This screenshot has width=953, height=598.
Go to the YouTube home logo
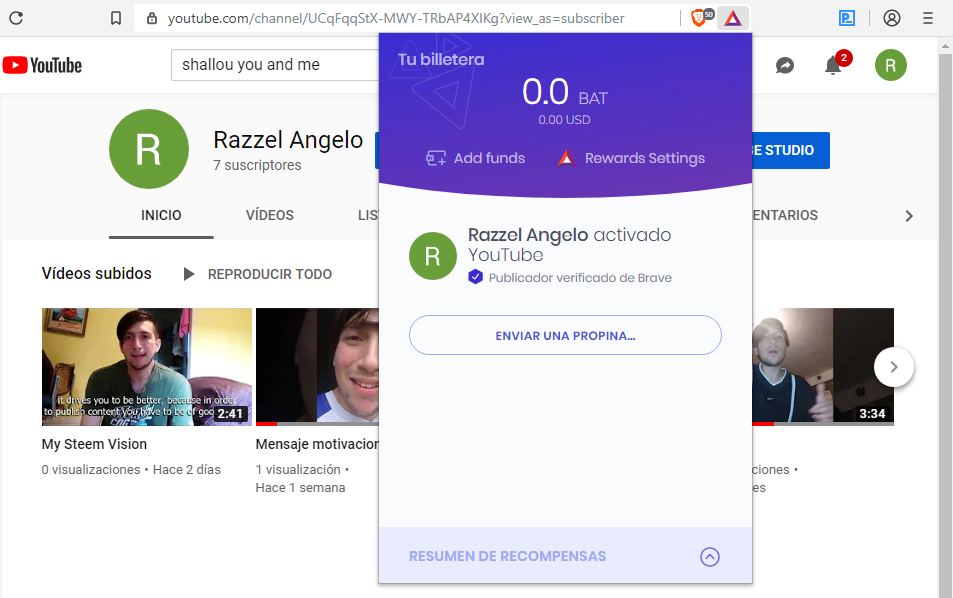pyautogui.click(x=43, y=65)
